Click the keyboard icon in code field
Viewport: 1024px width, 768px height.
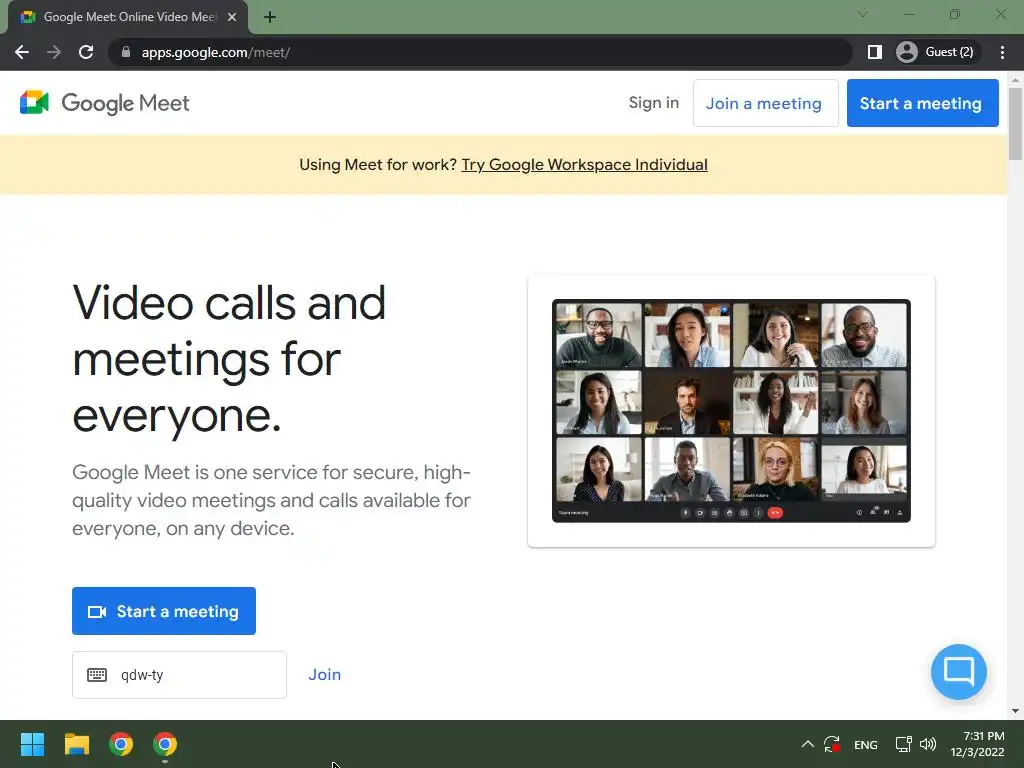tap(97, 675)
